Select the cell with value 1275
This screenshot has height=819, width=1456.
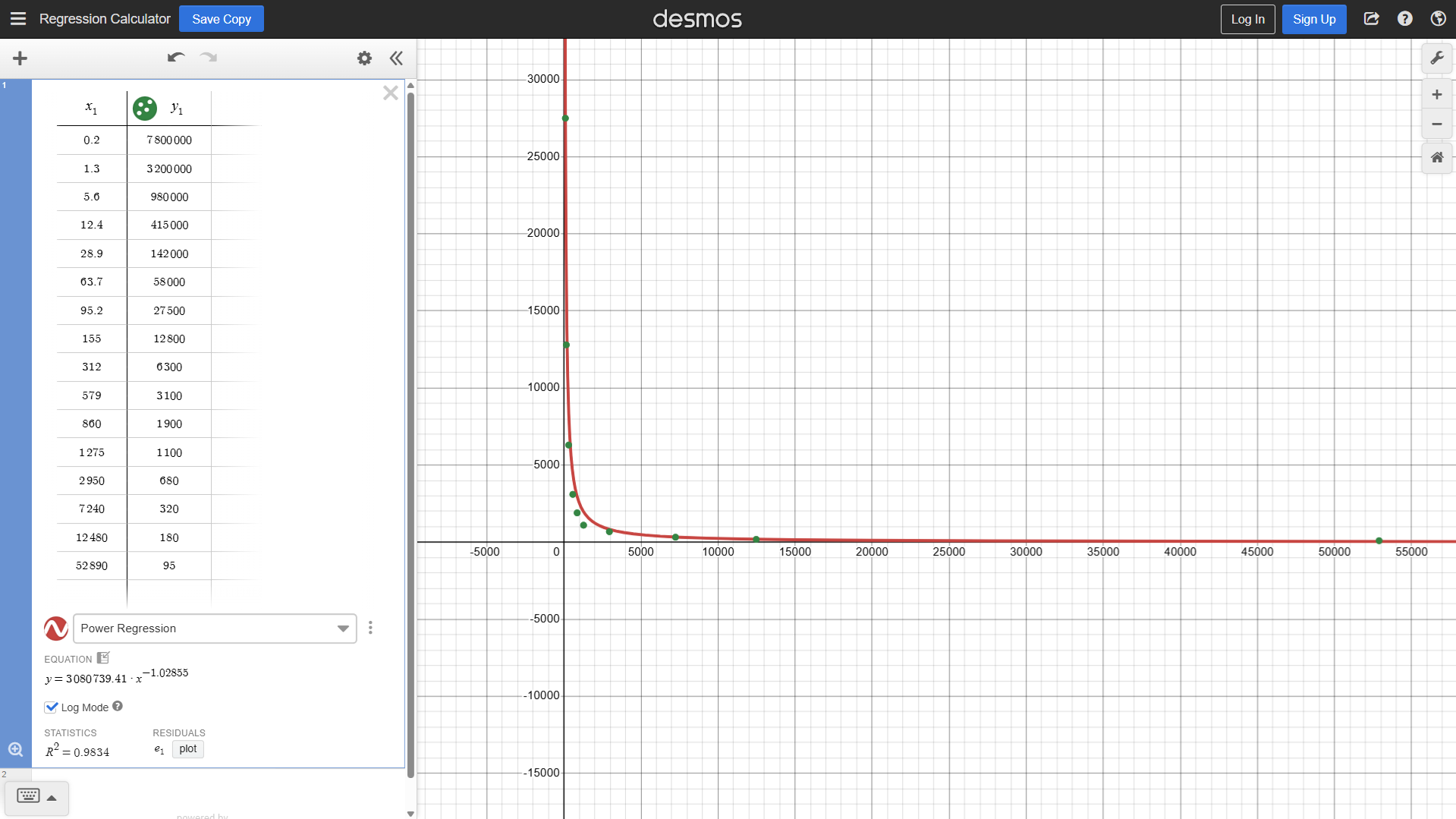tap(92, 452)
